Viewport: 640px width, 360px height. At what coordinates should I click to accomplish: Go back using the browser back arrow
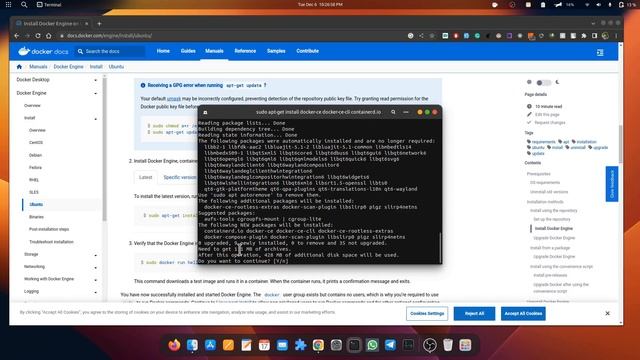click(17, 36)
